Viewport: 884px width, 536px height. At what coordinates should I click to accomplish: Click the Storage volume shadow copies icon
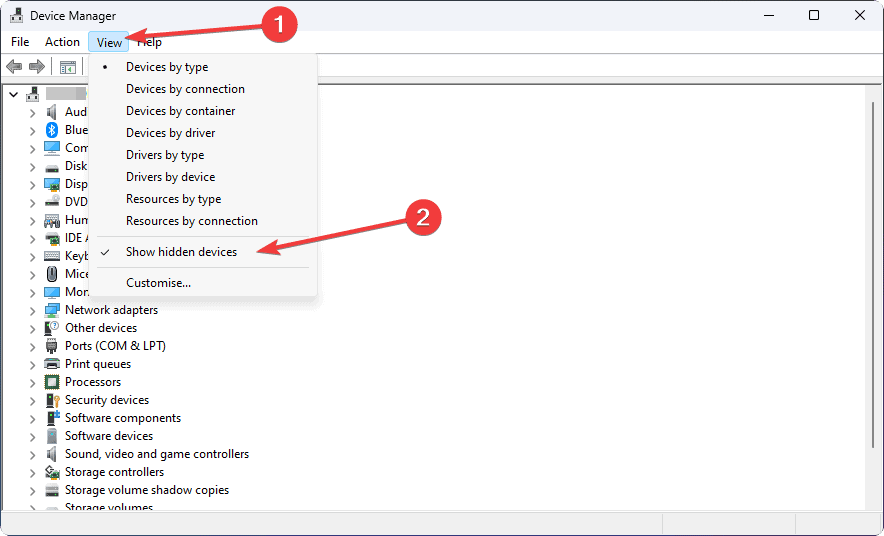click(x=52, y=490)
